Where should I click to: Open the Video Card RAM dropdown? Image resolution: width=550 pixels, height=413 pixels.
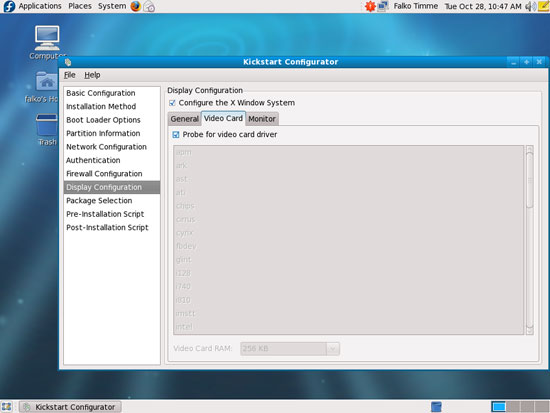pyautogui.click(x=333, y=349)
